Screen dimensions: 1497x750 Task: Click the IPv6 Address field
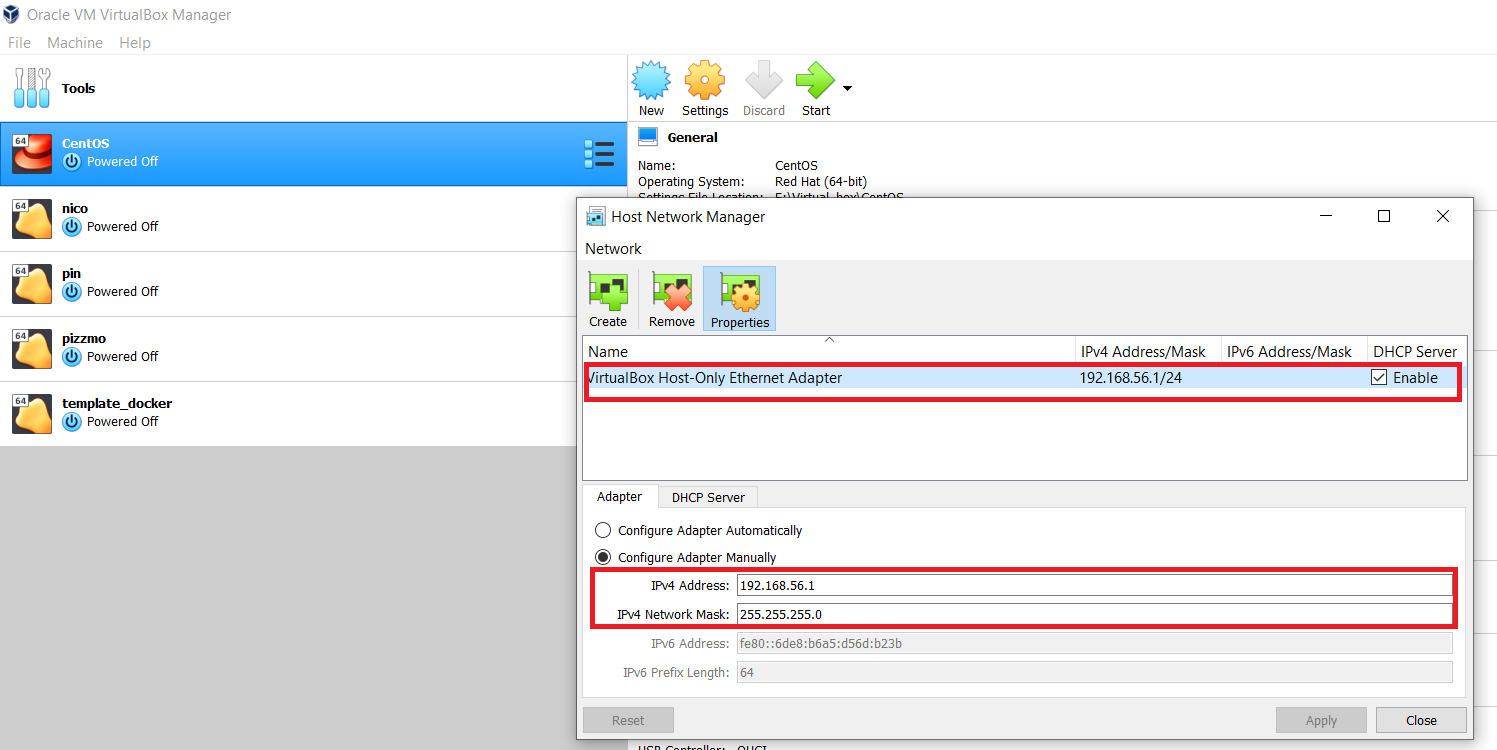tap(1094, 643)
